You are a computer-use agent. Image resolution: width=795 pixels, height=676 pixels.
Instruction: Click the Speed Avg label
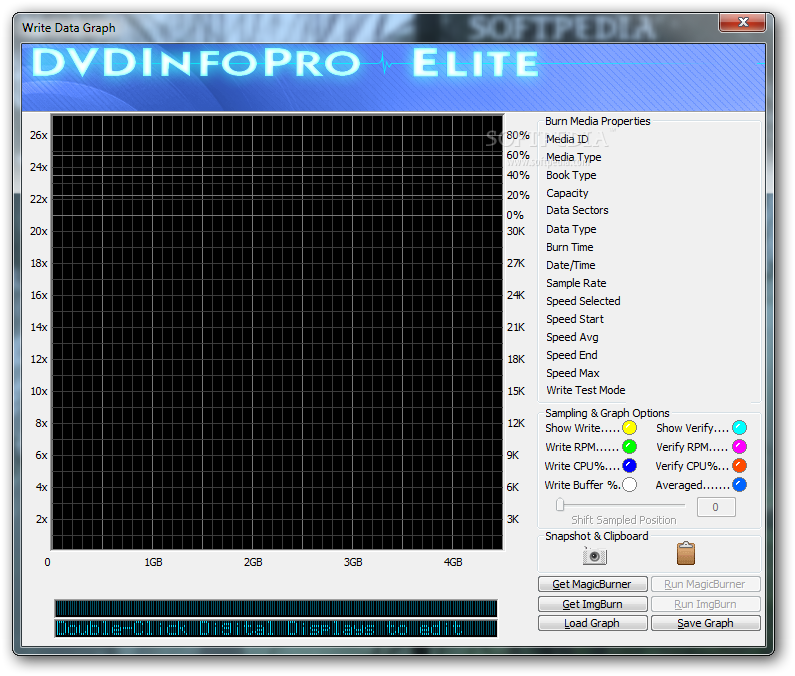click(572, 337)
